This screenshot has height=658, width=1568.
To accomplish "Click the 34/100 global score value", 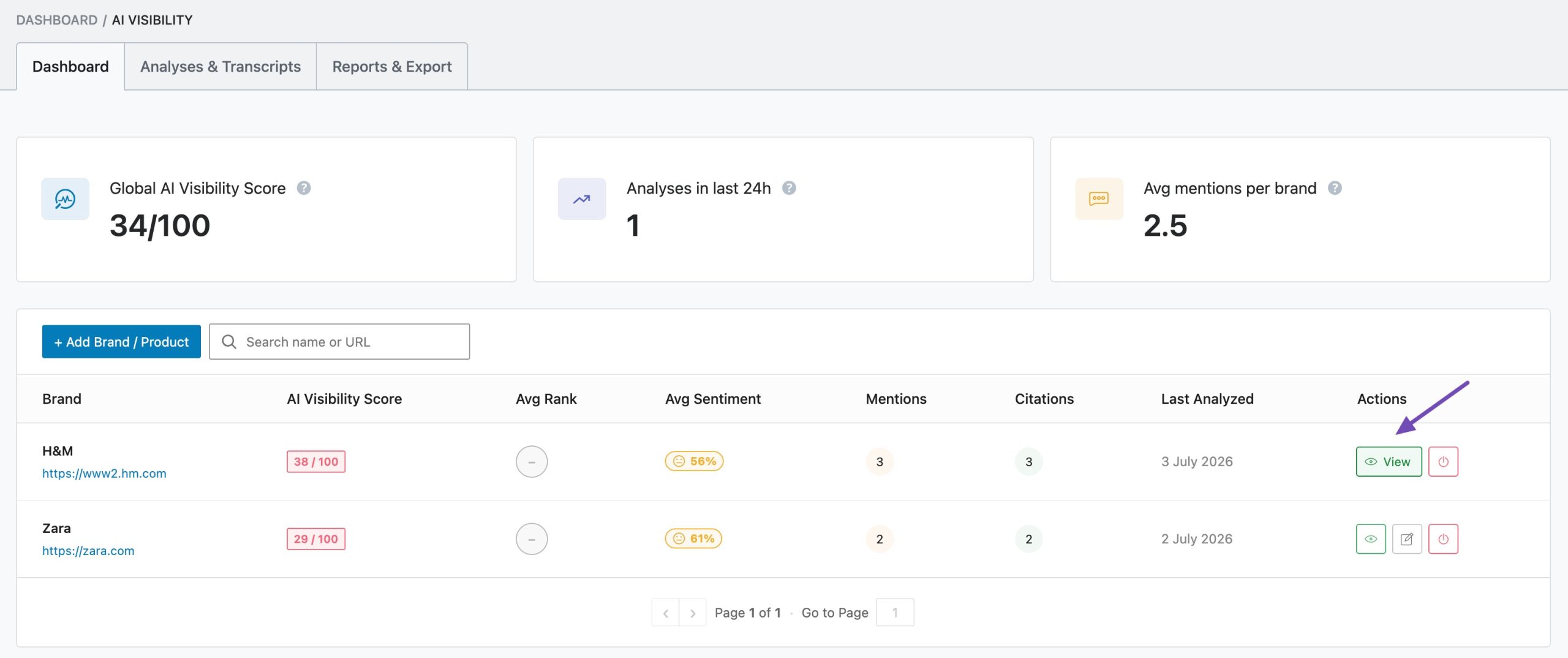I will point(160,225).
